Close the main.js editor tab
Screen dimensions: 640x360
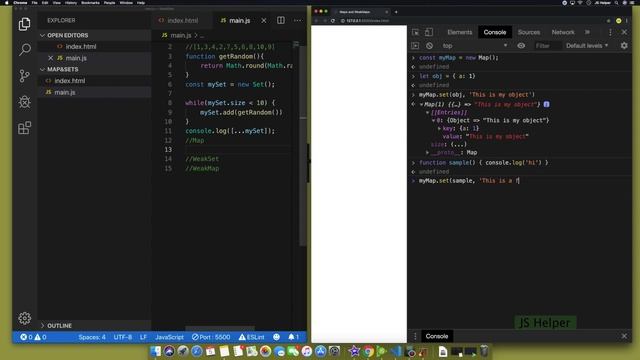pos(264,20)
